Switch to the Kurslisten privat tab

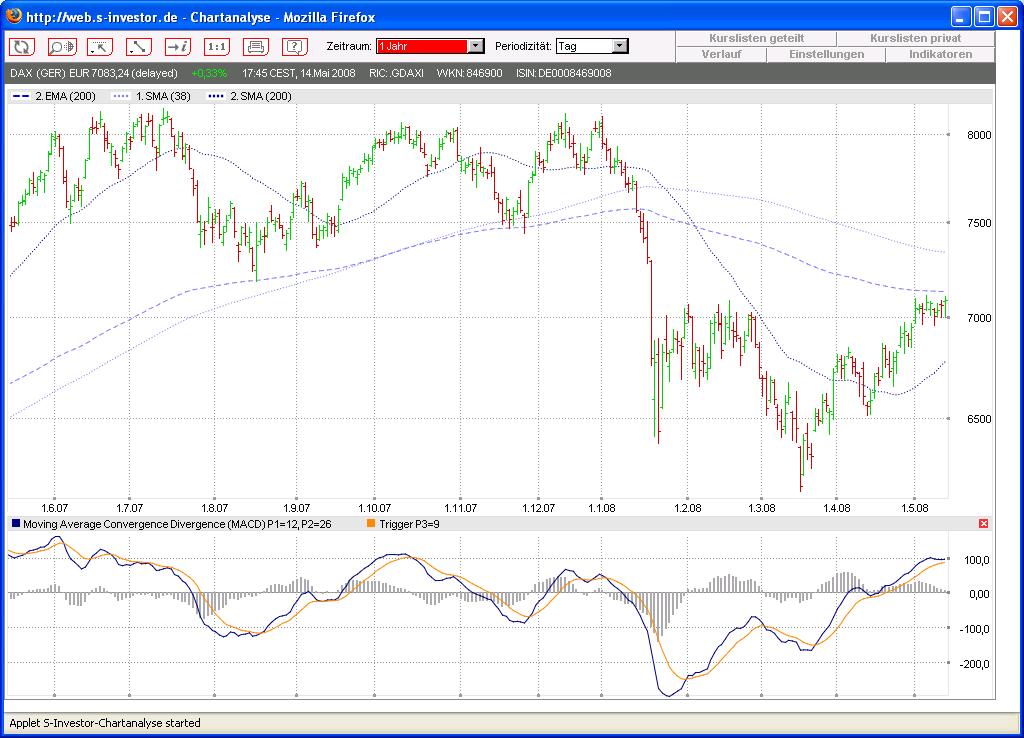916,39
